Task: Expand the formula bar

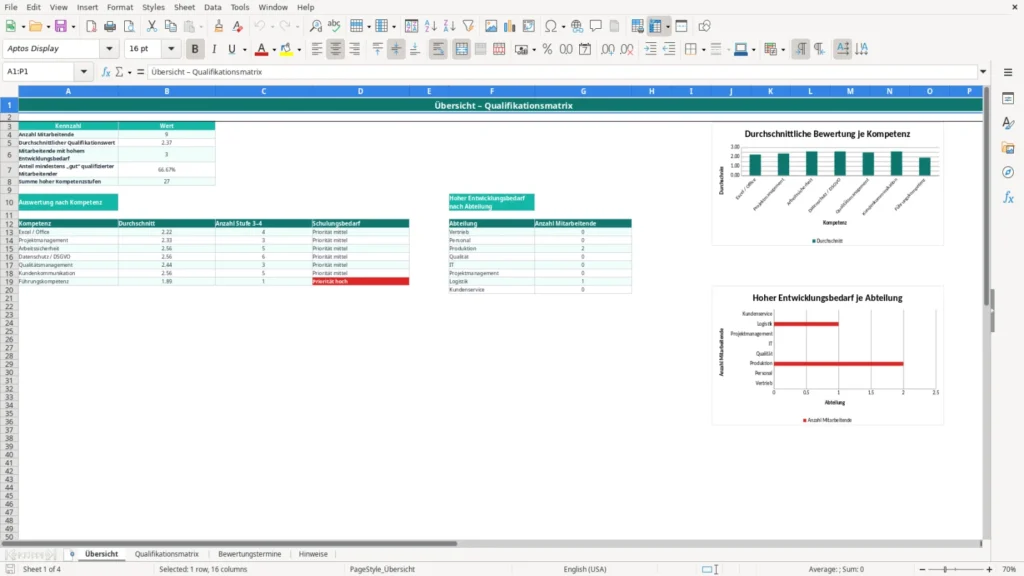Action: point(983,72)
